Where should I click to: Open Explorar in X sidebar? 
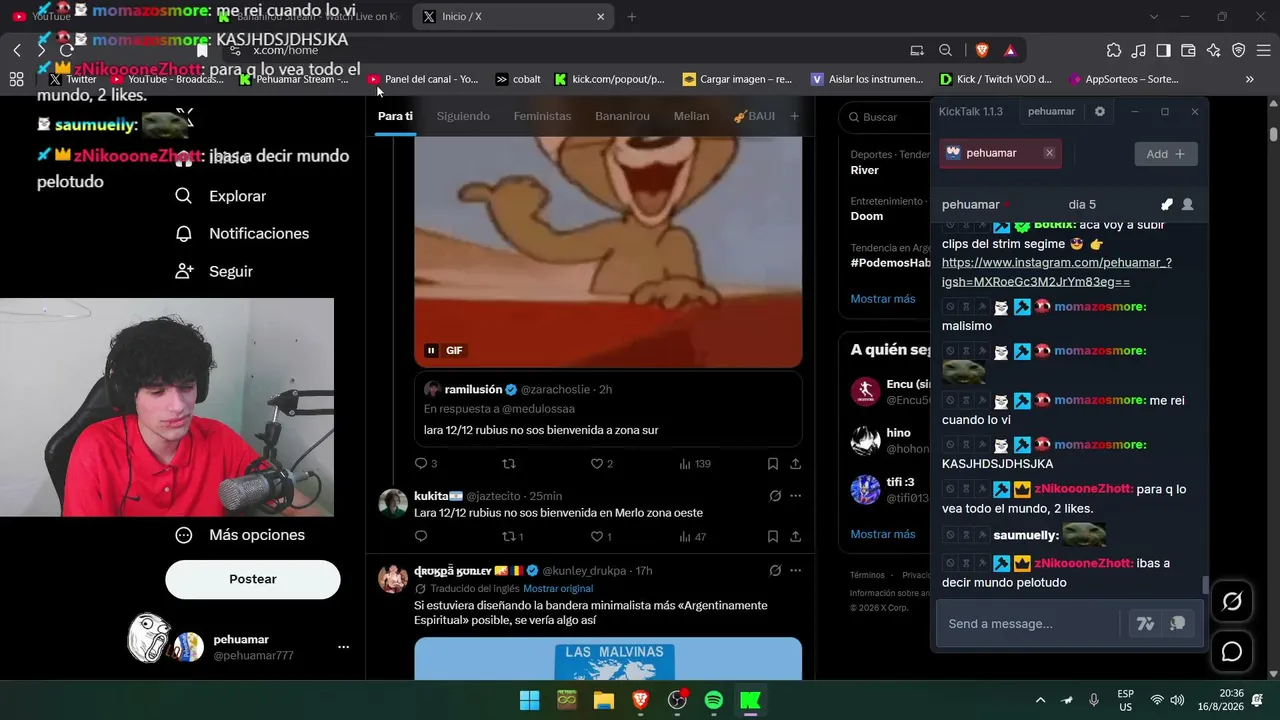(x=221, y=196)
